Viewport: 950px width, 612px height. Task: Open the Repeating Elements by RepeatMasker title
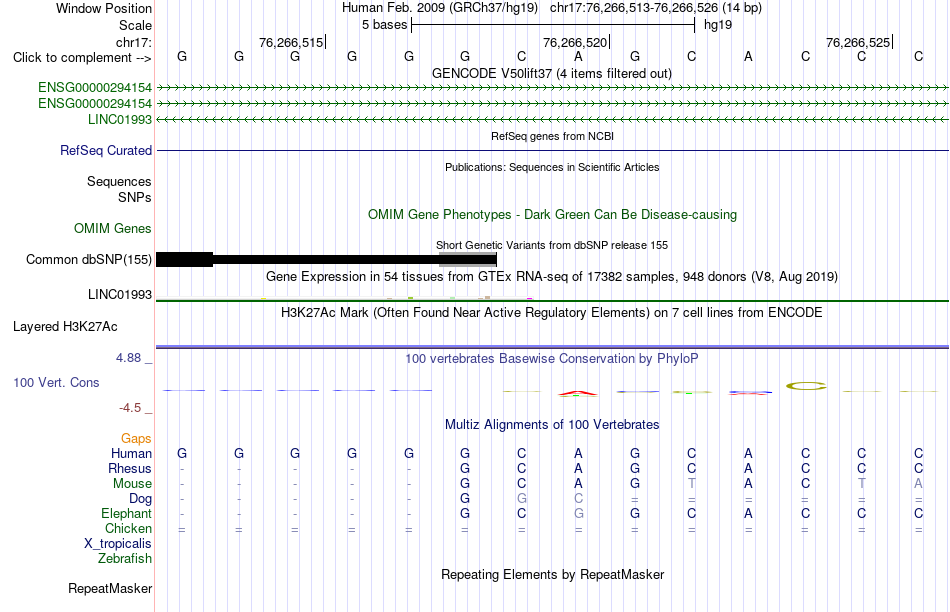coord(552,574)
